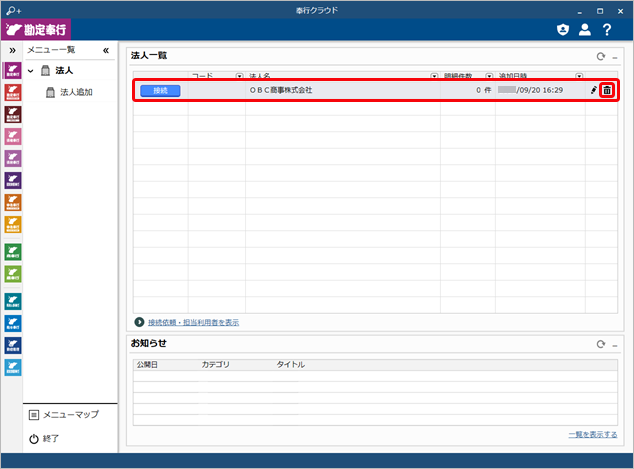Open the user account icon

click(x=585, y=30)
